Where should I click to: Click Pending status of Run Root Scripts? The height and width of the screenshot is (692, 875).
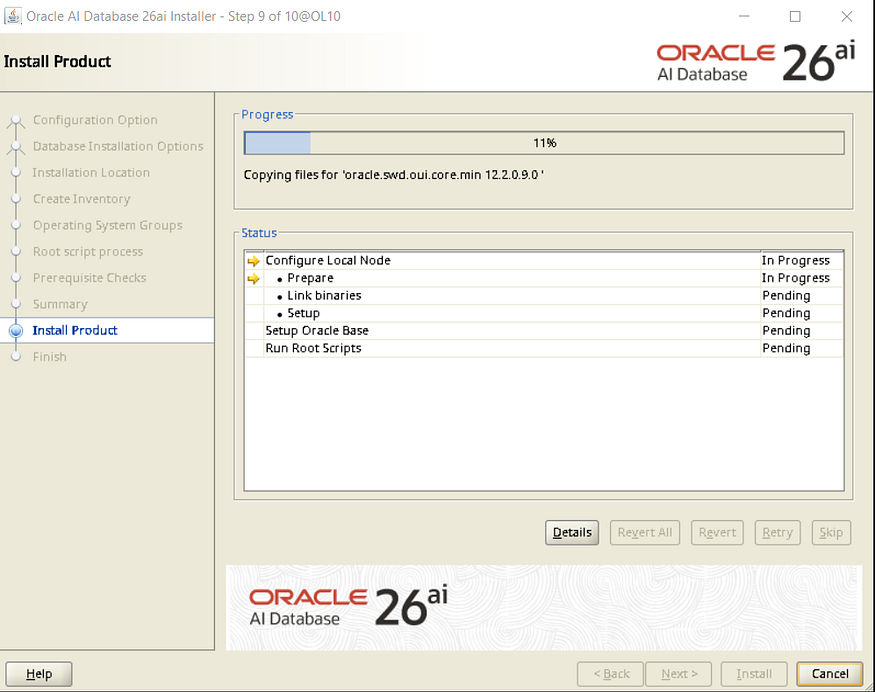coord(786,348)
